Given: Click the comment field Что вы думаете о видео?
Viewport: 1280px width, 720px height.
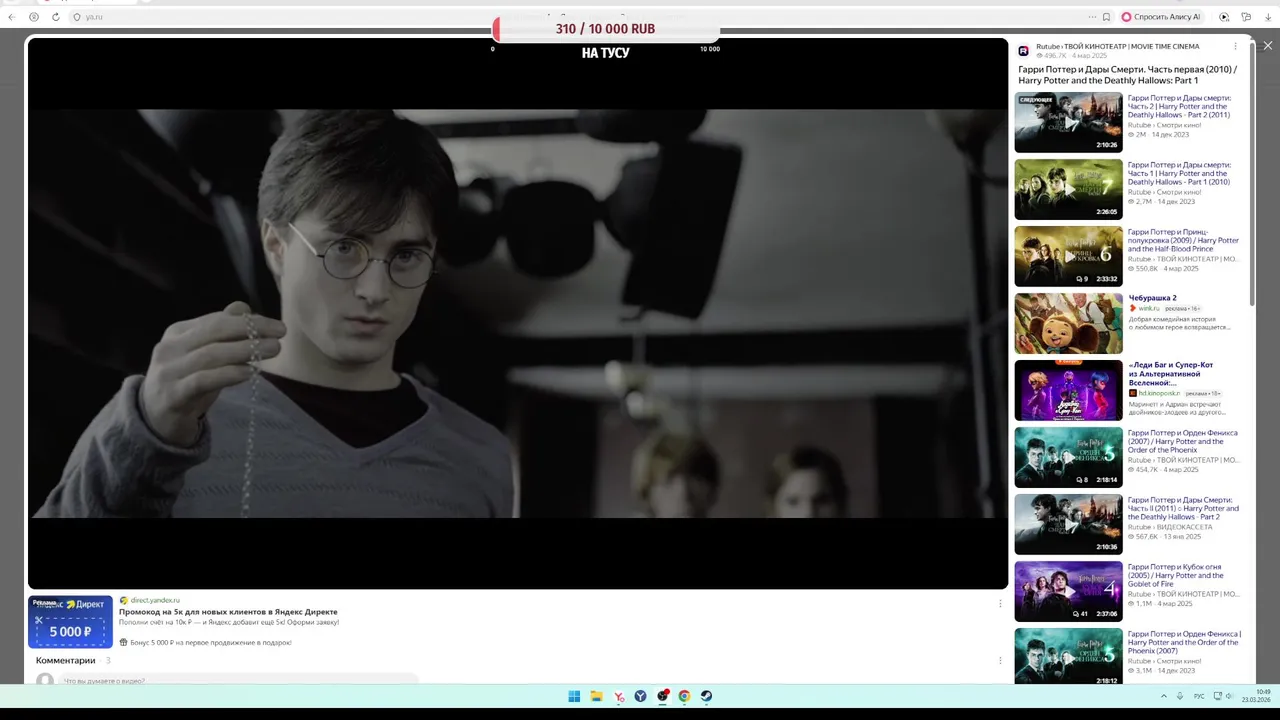Looking at the screenshot, I should 240,681.
